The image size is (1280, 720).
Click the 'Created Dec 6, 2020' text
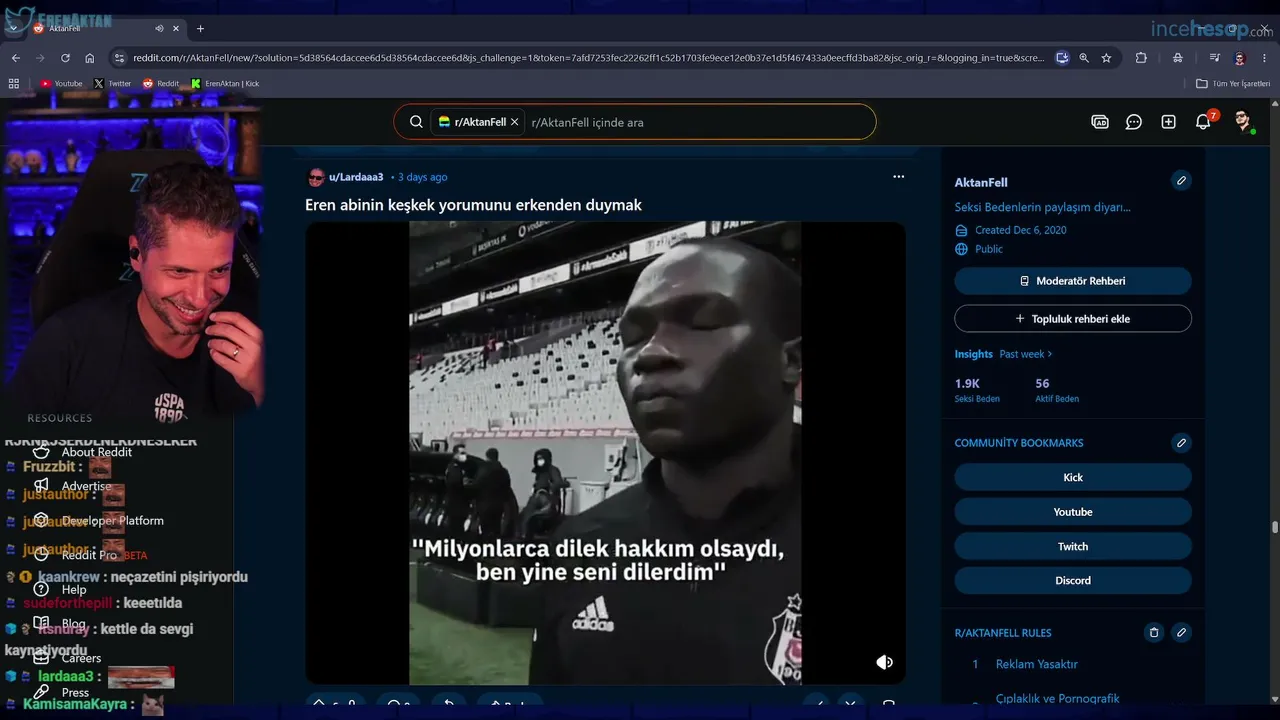1021,230
